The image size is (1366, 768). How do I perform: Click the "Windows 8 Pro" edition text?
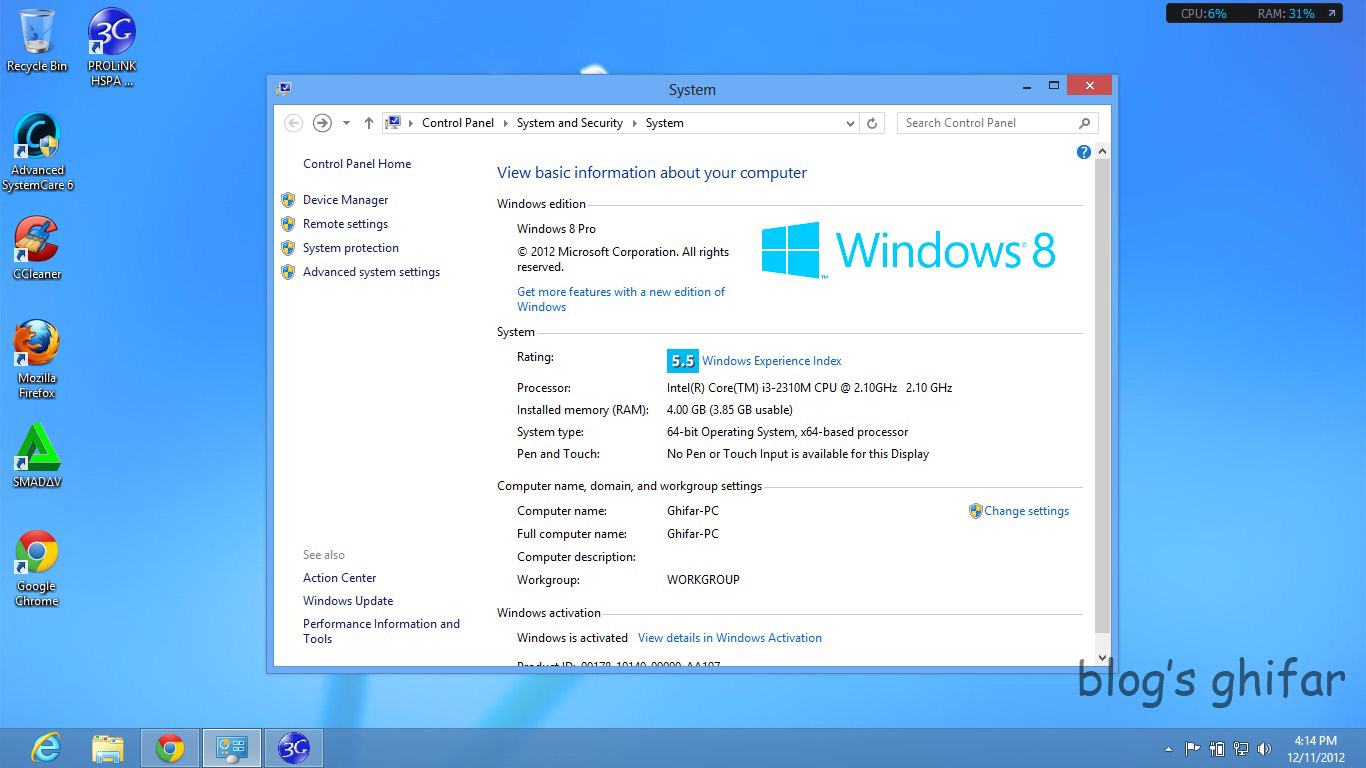pyautogui.click(x=556, y=229)
